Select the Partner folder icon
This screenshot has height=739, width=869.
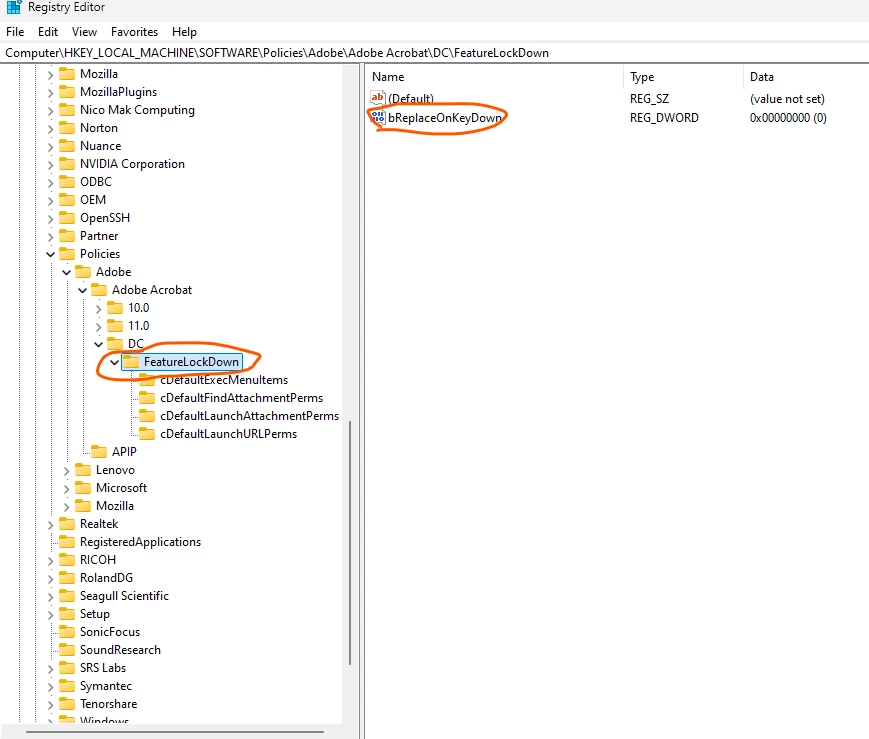67,235
